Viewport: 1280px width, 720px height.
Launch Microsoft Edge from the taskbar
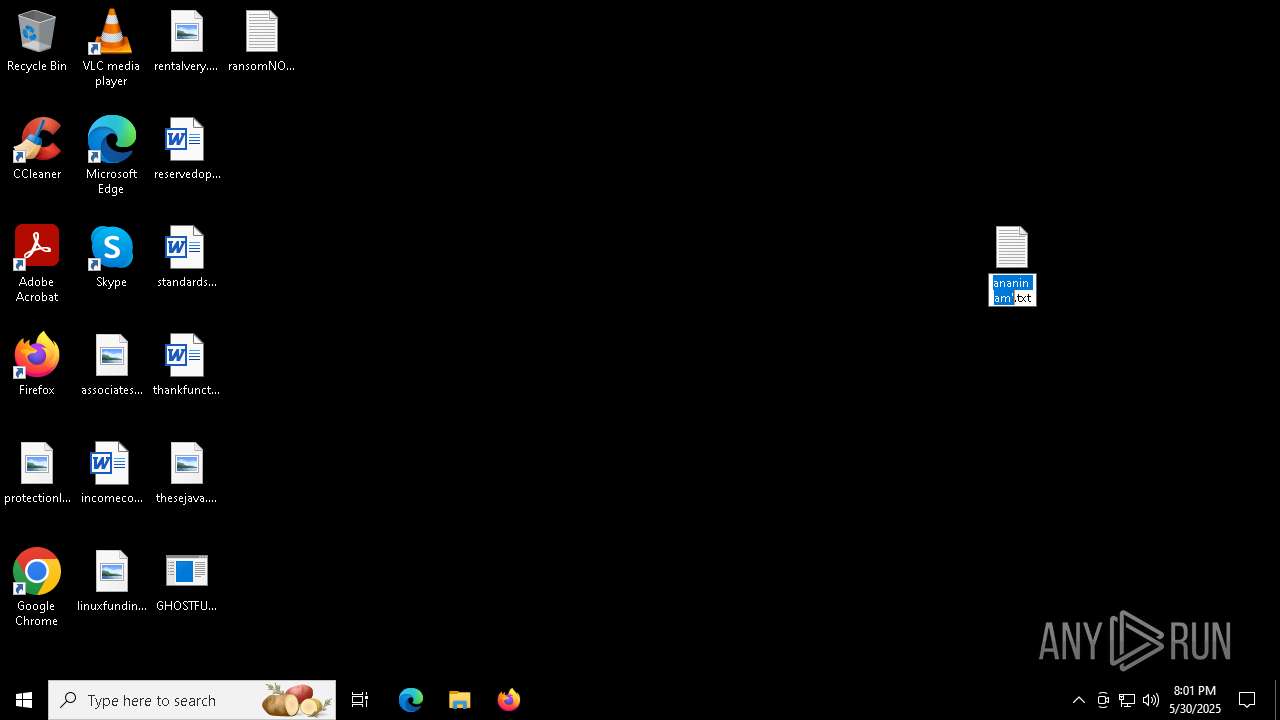(x=411, y=700)
